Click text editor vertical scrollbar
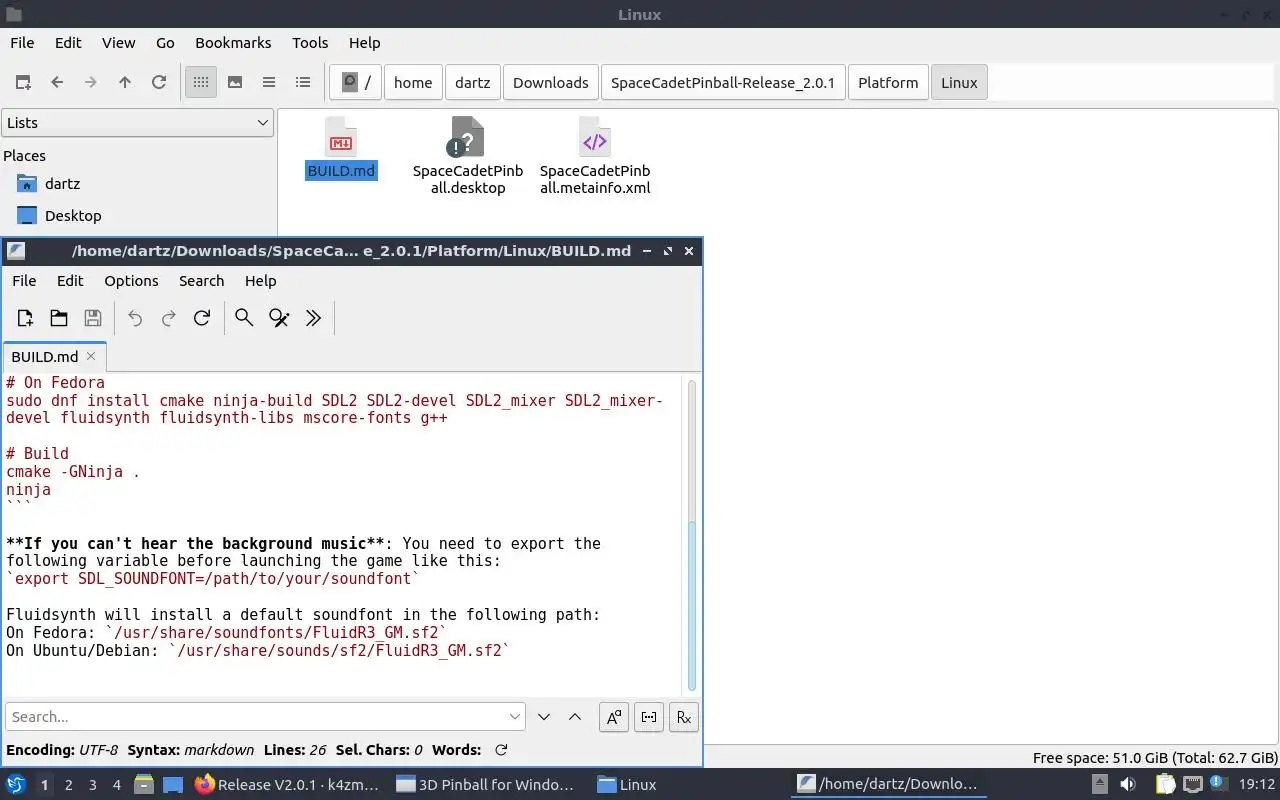Image resolution: width=1280 pixels, height=800 pixels. pos(692,534)
